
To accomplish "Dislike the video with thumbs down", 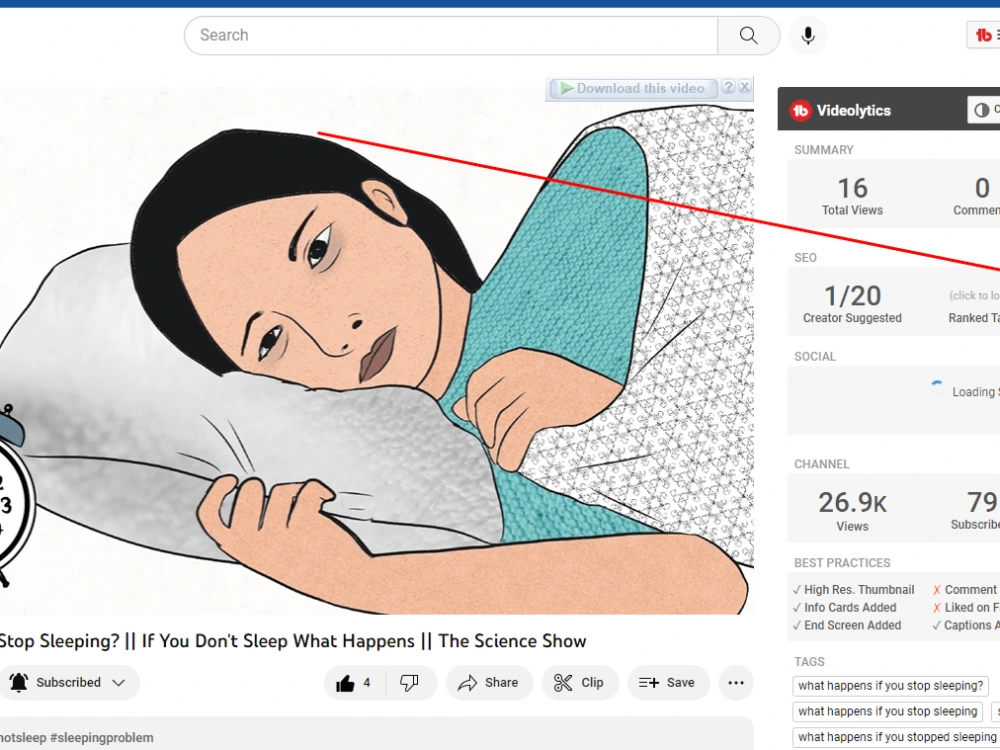I will click(x=409, y=683).
